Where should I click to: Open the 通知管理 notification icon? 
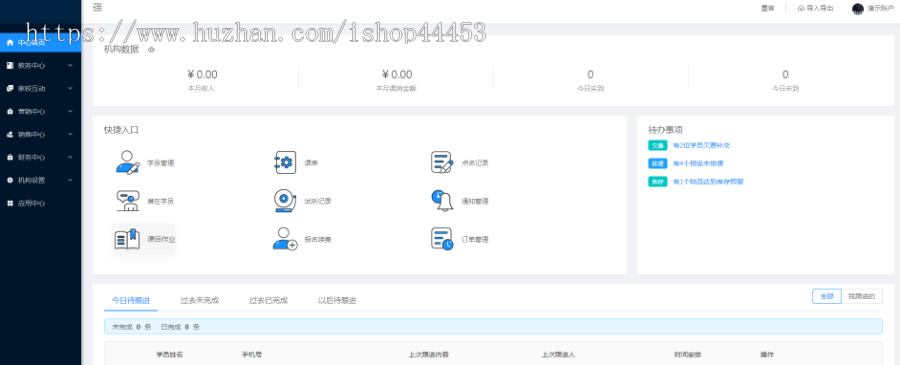click(442, 201)
